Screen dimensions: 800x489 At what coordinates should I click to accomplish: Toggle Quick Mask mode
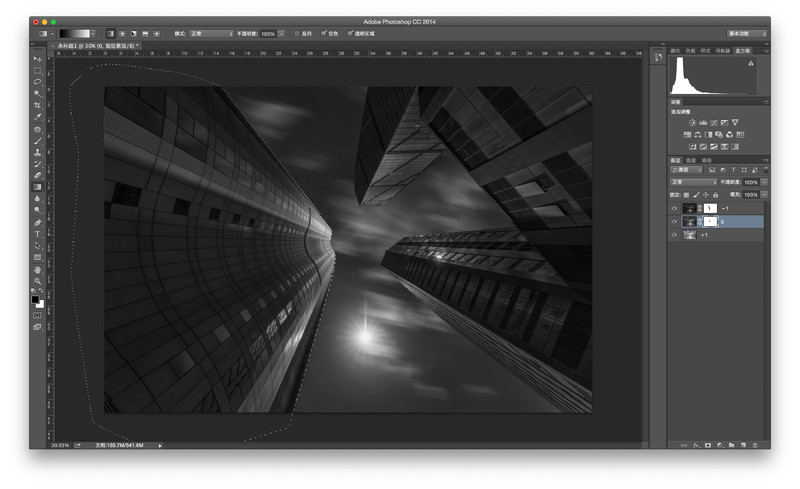37,315
